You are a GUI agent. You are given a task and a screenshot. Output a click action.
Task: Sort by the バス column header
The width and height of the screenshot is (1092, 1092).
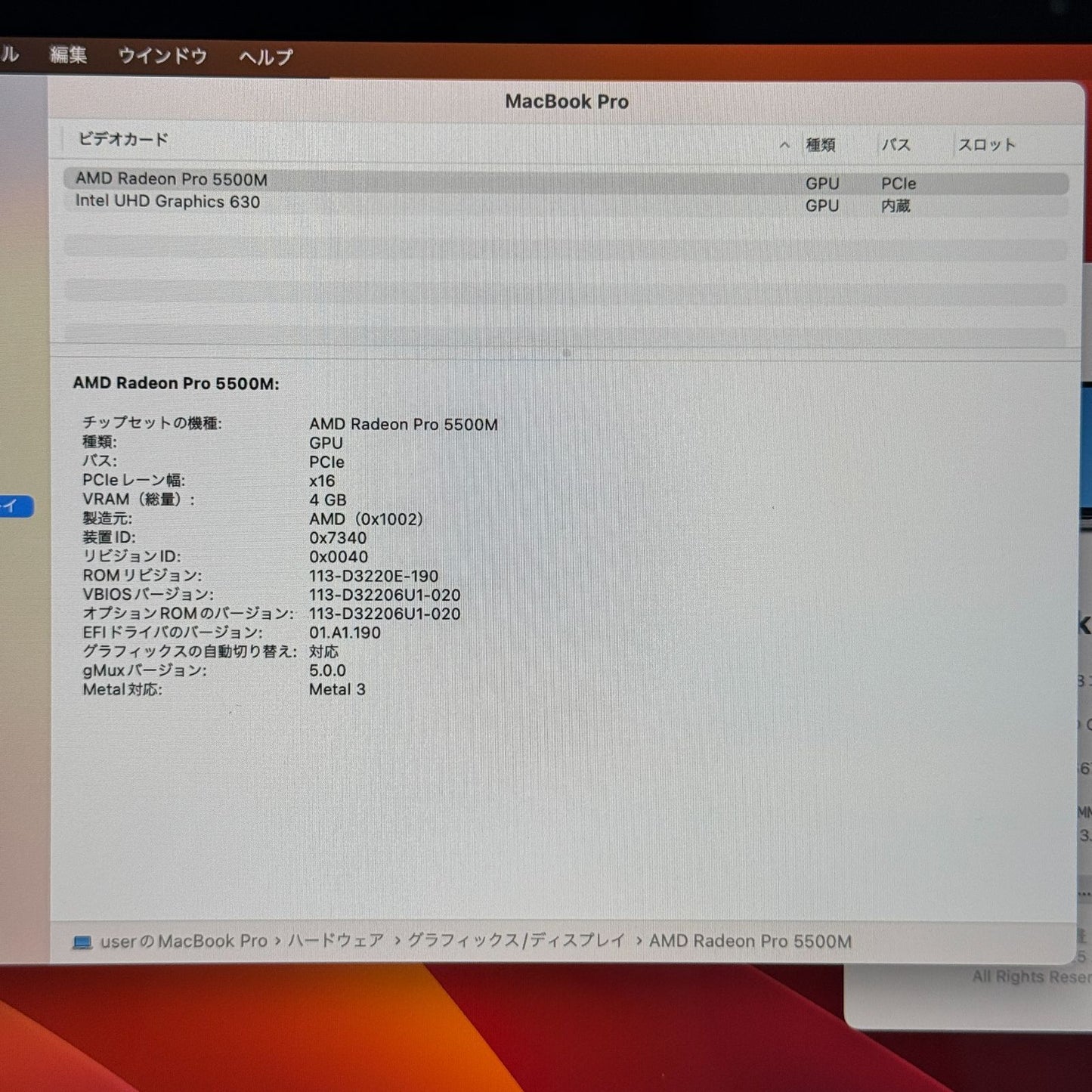(896, 144)
